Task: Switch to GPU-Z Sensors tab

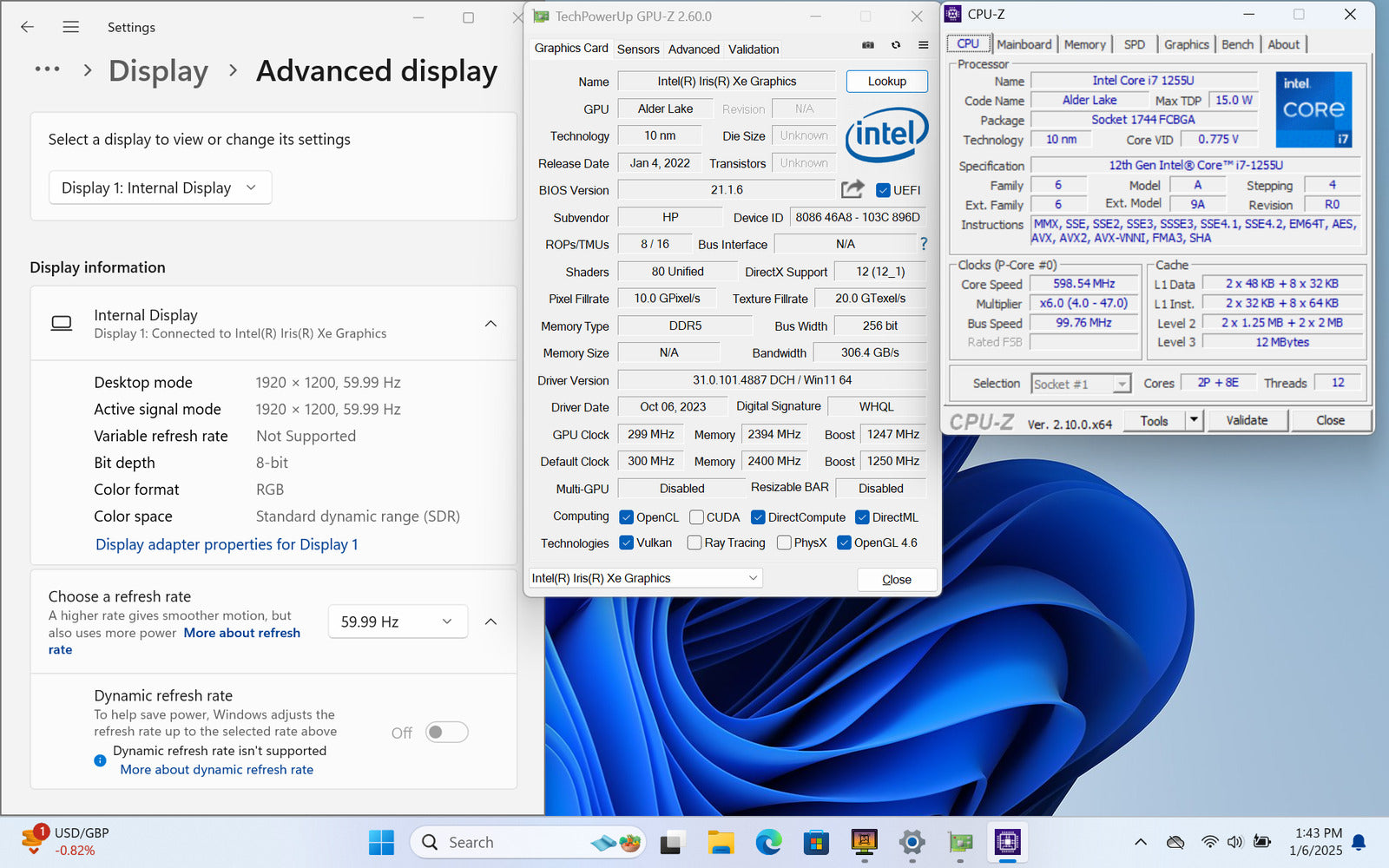Action: tap(638, 49)
